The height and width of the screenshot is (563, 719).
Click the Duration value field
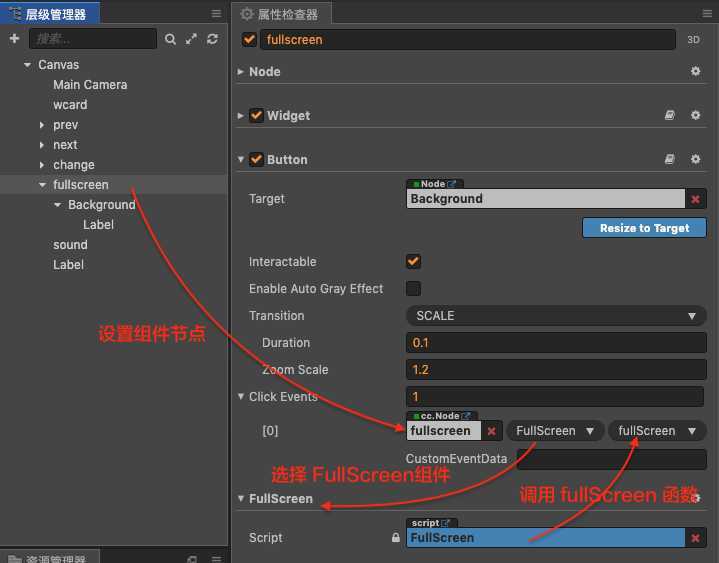click(x=556, y=342)
